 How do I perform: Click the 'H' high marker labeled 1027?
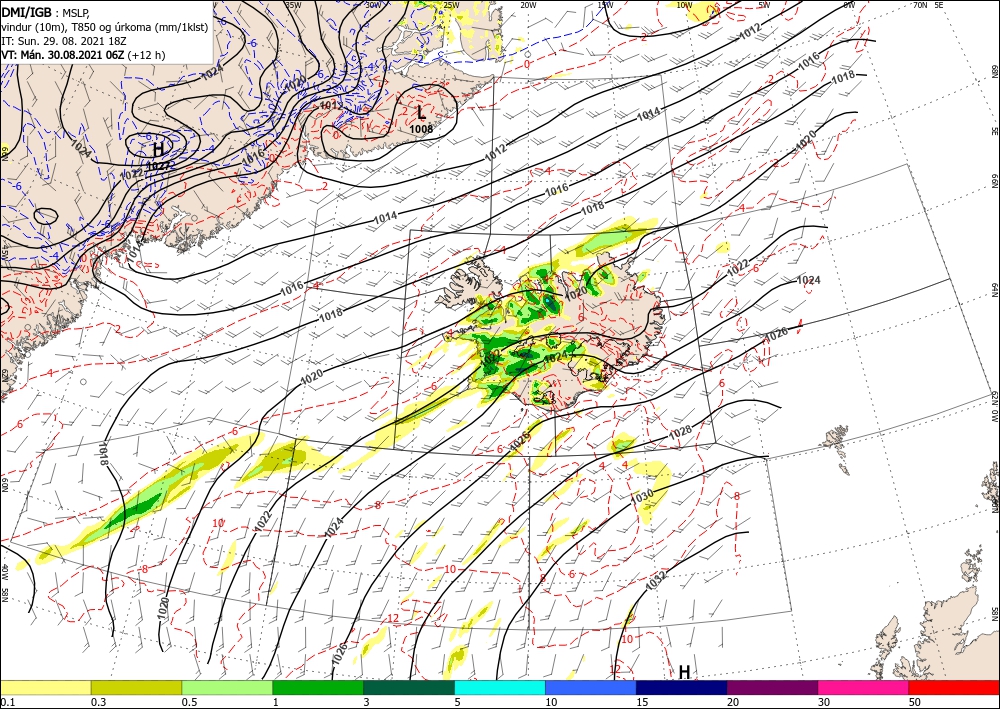[158, 151]
